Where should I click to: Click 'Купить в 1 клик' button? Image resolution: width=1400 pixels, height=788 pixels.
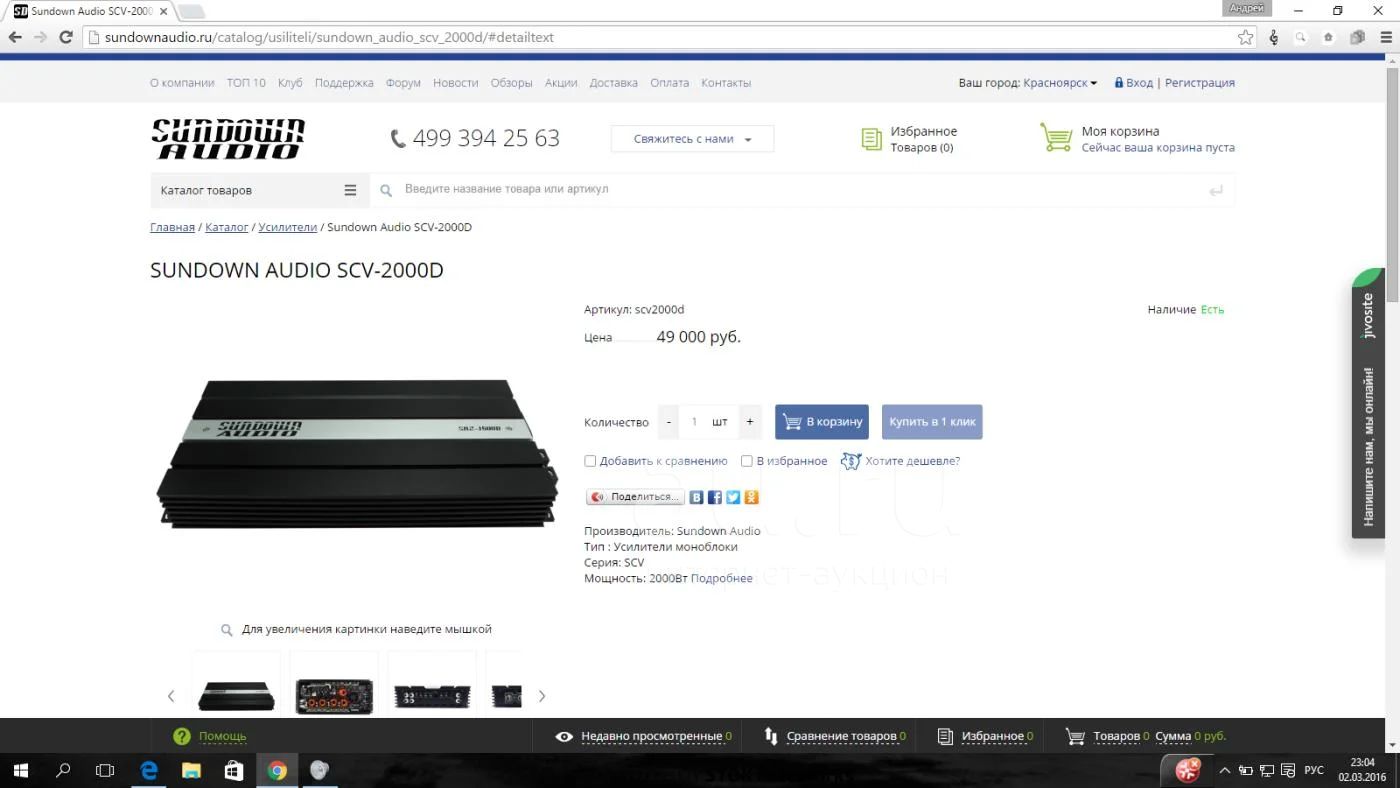pyautogui.click(x=932, y=422)
